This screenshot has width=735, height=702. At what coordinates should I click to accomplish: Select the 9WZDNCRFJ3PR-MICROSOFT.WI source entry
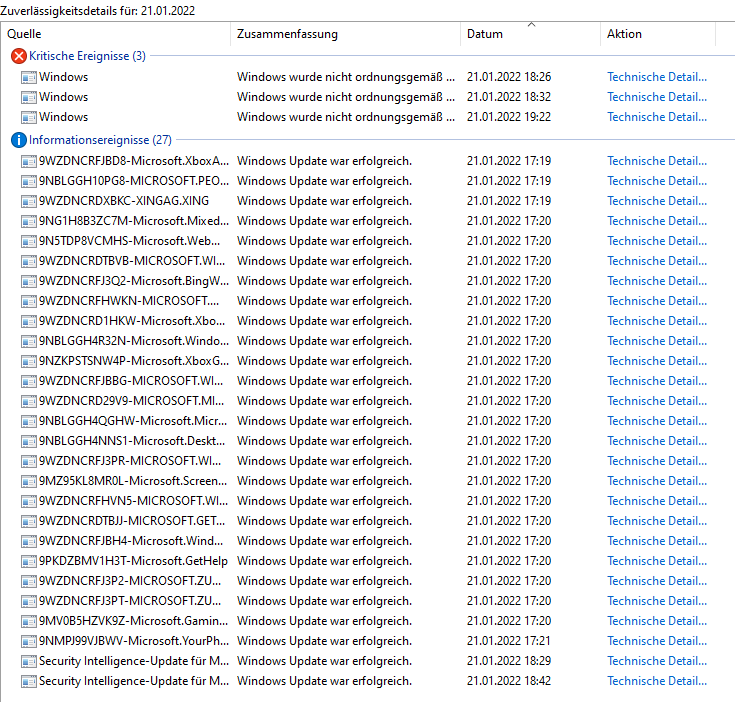[130, 461]
